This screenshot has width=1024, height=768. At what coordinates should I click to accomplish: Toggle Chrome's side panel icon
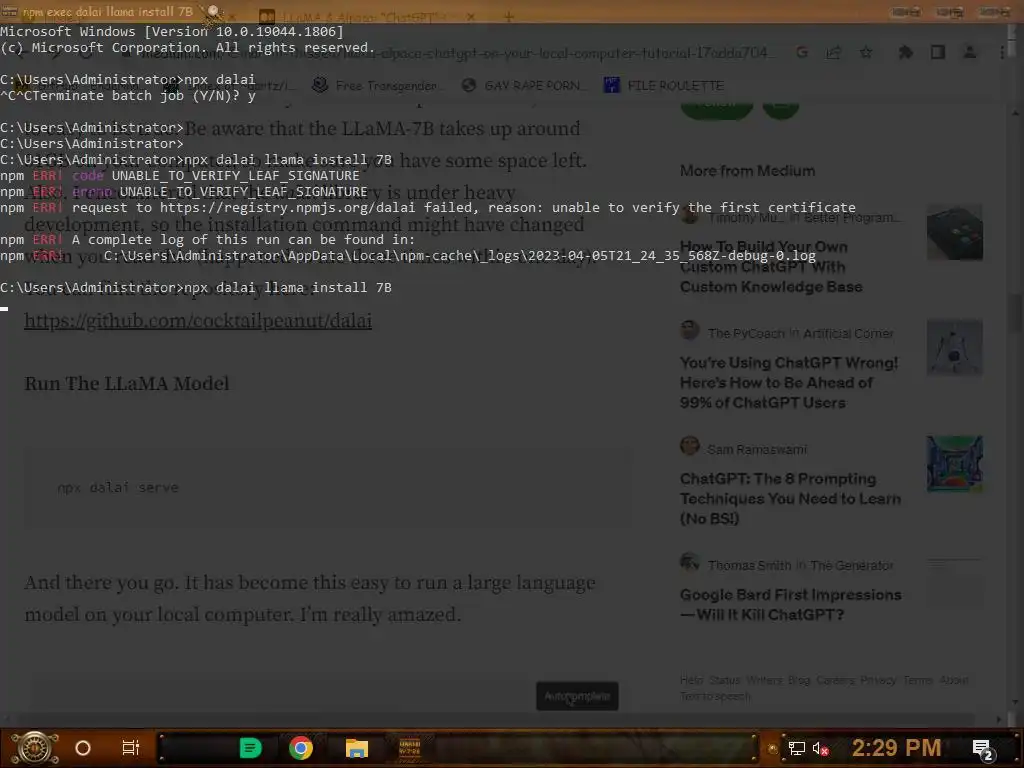point(938,52)
